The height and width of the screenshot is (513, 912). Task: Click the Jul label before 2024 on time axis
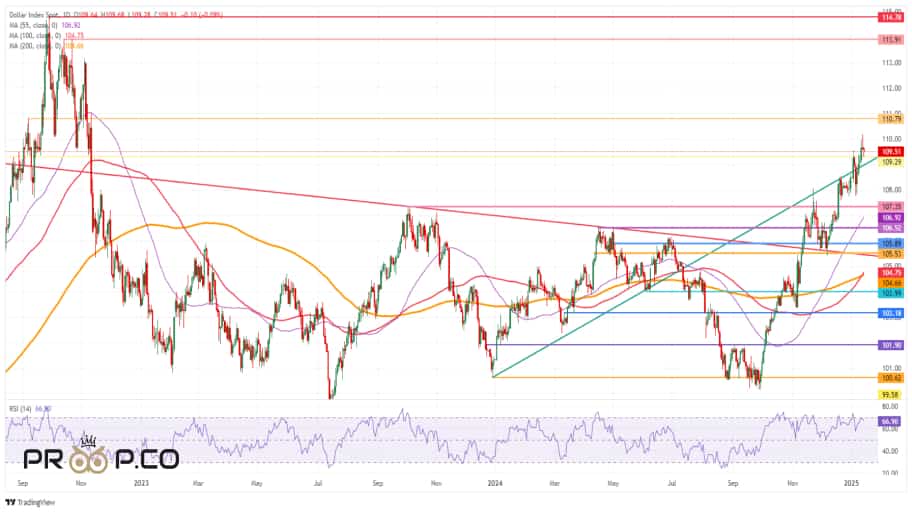coord(318,483)
